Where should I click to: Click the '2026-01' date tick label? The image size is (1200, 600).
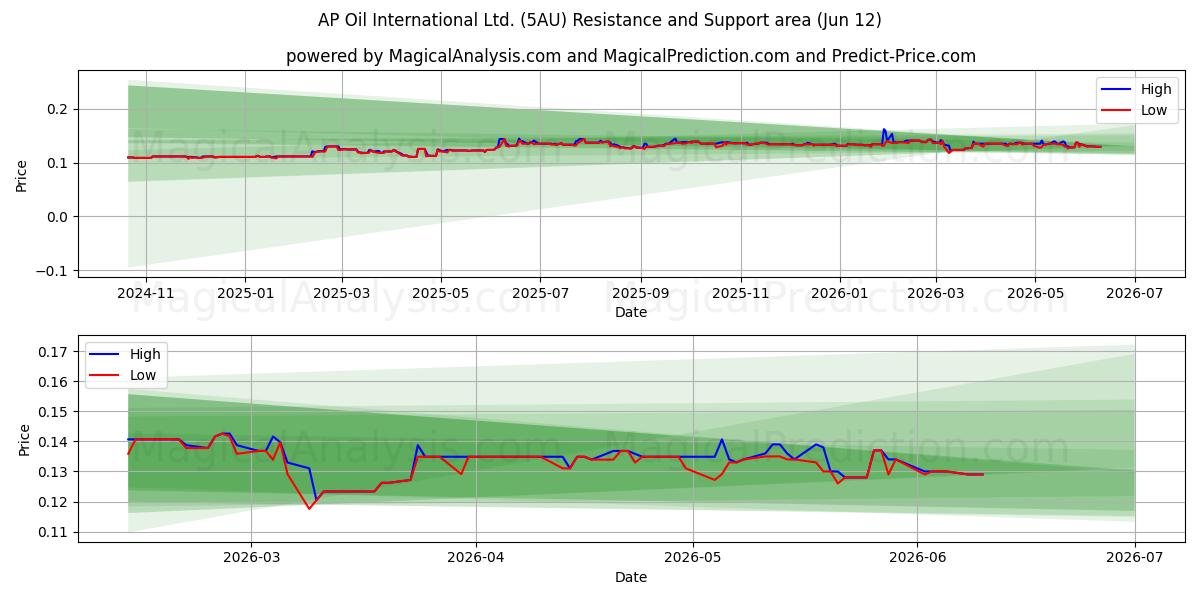tap(839, 293)
